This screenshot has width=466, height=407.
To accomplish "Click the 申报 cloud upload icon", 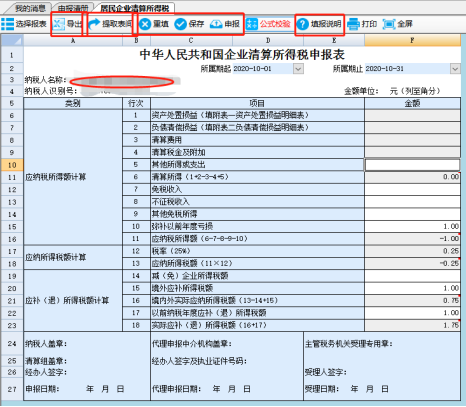I will pos(216,24).
